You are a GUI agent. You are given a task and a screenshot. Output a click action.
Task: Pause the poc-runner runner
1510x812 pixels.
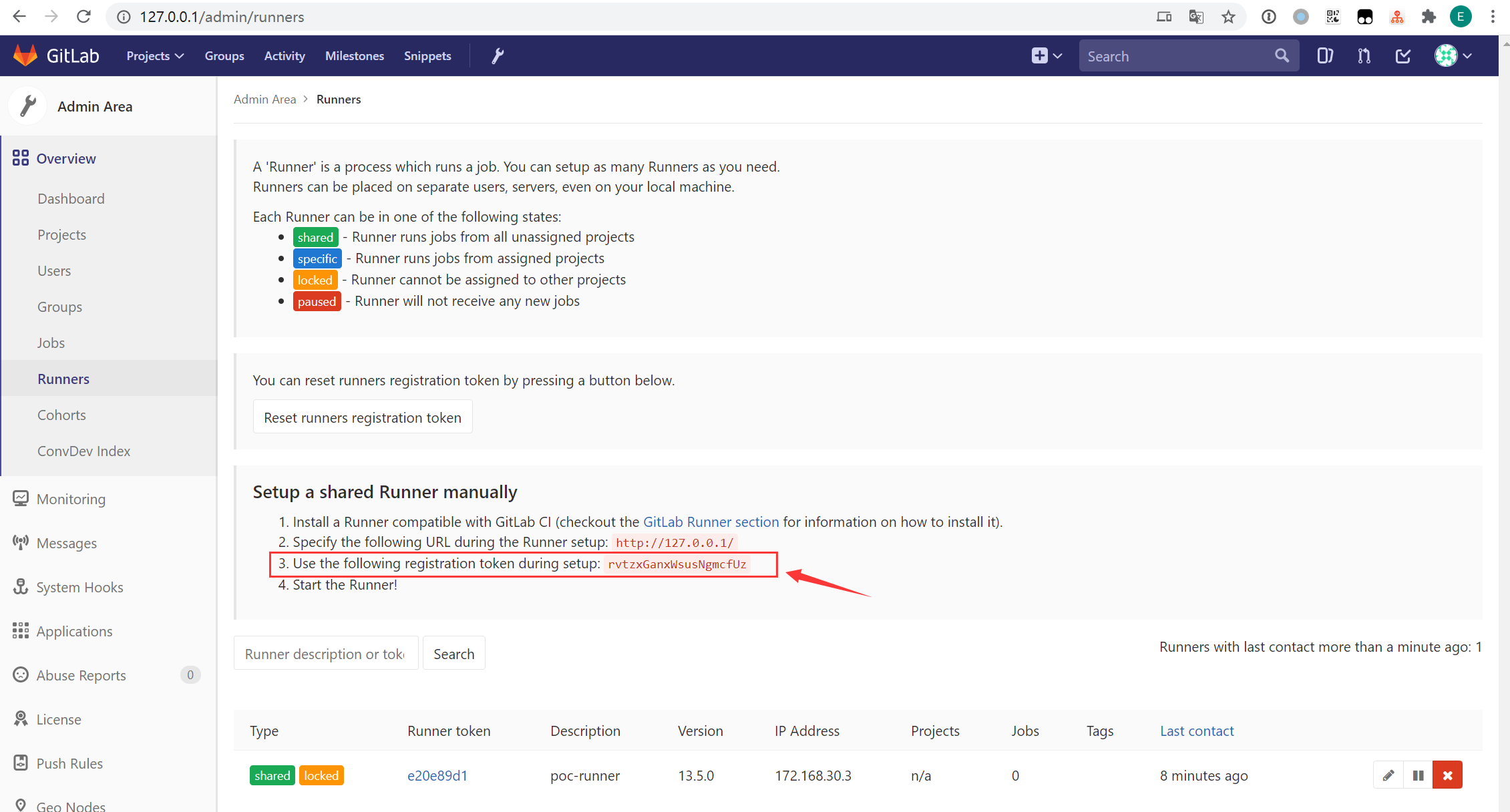[x=1418, y=775]
